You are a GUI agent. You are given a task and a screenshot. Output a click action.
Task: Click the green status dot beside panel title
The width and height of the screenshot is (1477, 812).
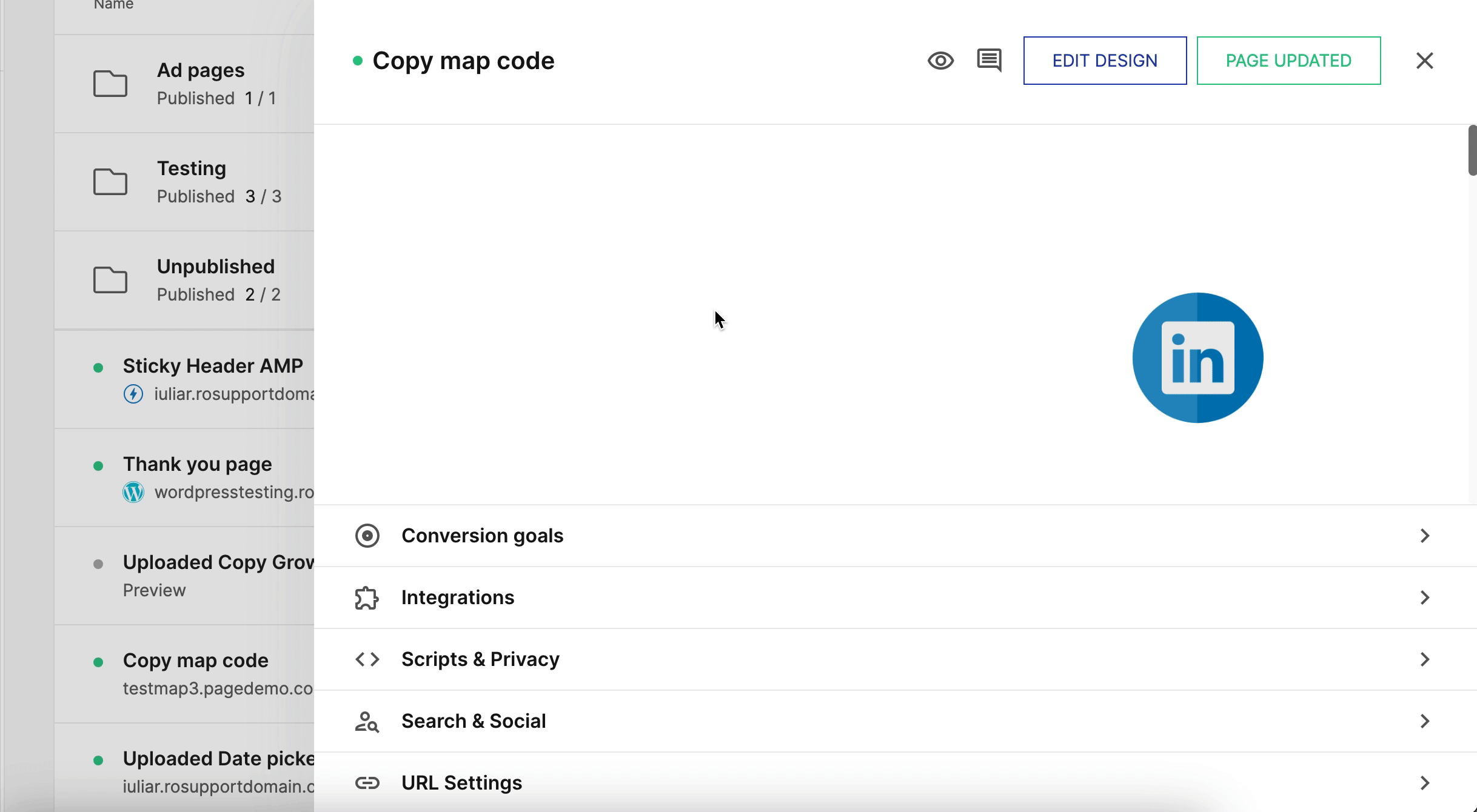pyautogui.click(x=358, y=61)
